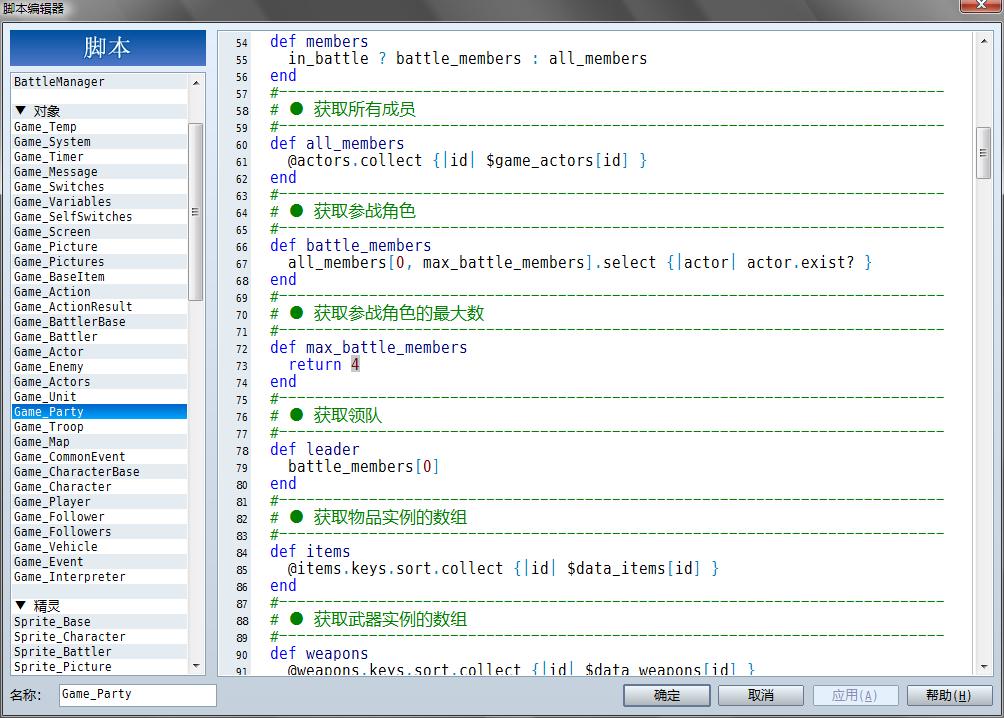This screenshot has width=1004, height=718.
Task: Collapse the 对象 section triangle
Action: click(20, 111)
